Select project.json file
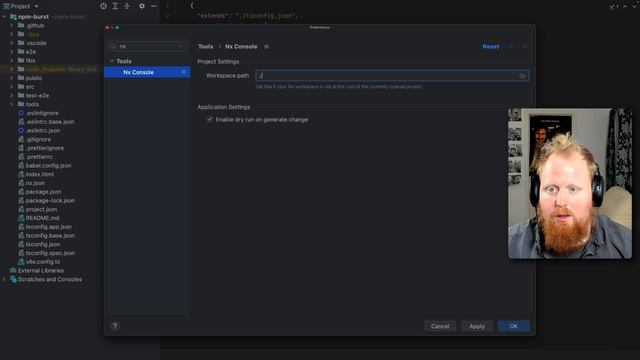 pos(41,209)
